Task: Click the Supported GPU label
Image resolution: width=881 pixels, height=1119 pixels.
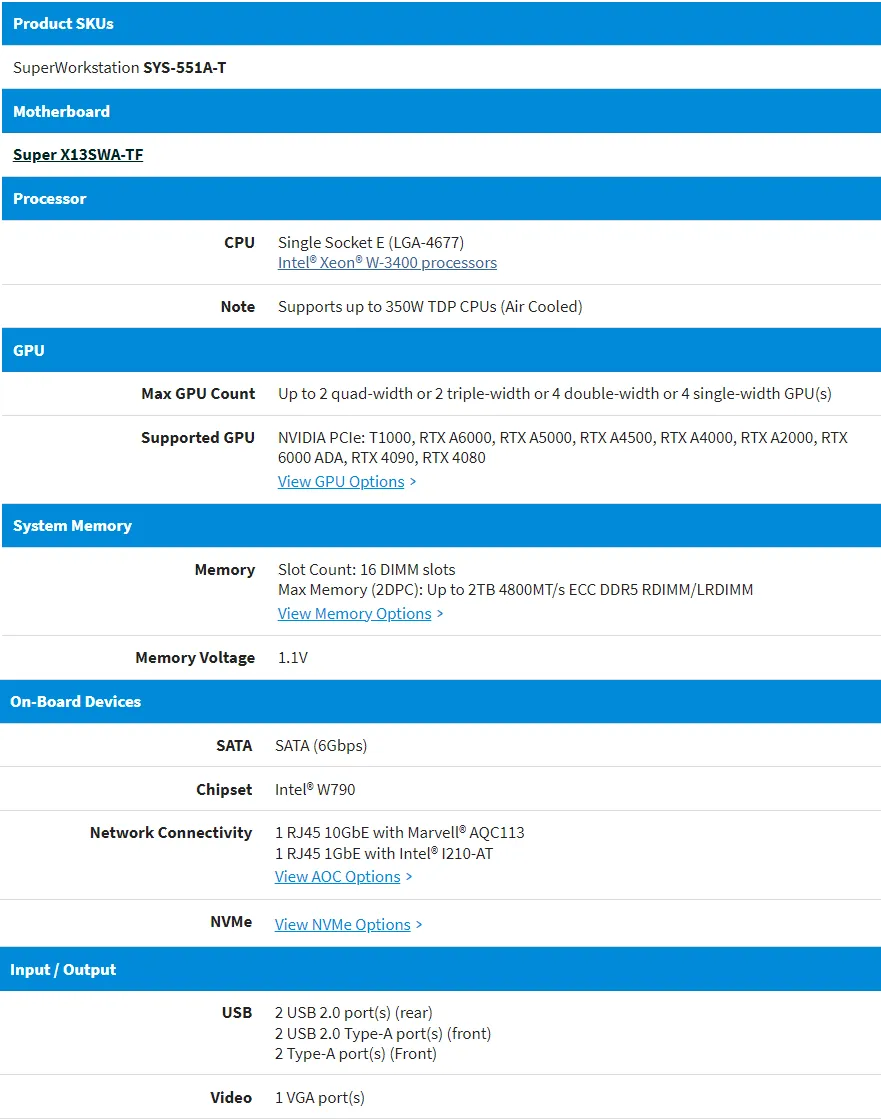Action: tap(198, 437)
